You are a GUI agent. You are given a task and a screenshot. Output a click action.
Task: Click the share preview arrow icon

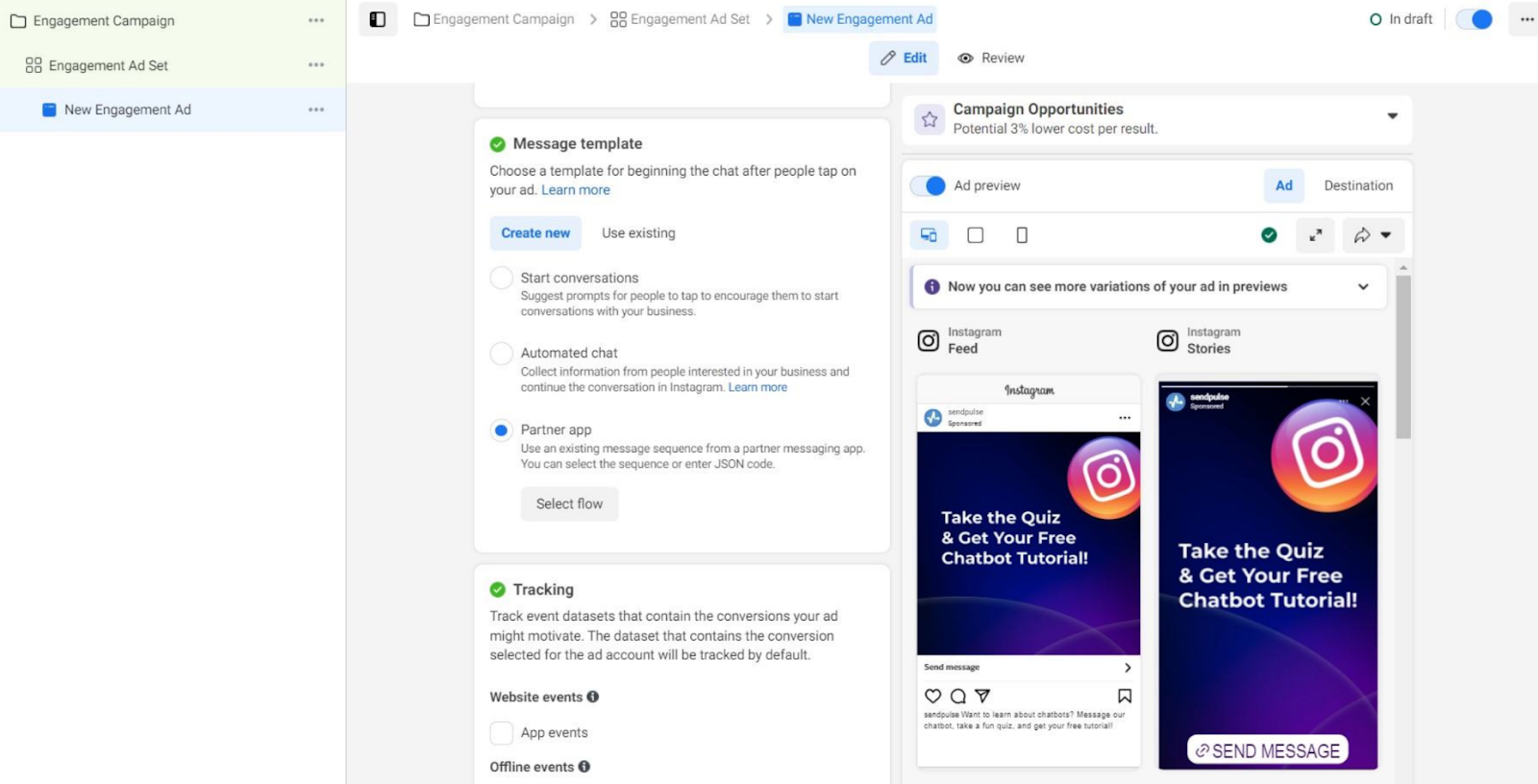tap(1362, 235)
